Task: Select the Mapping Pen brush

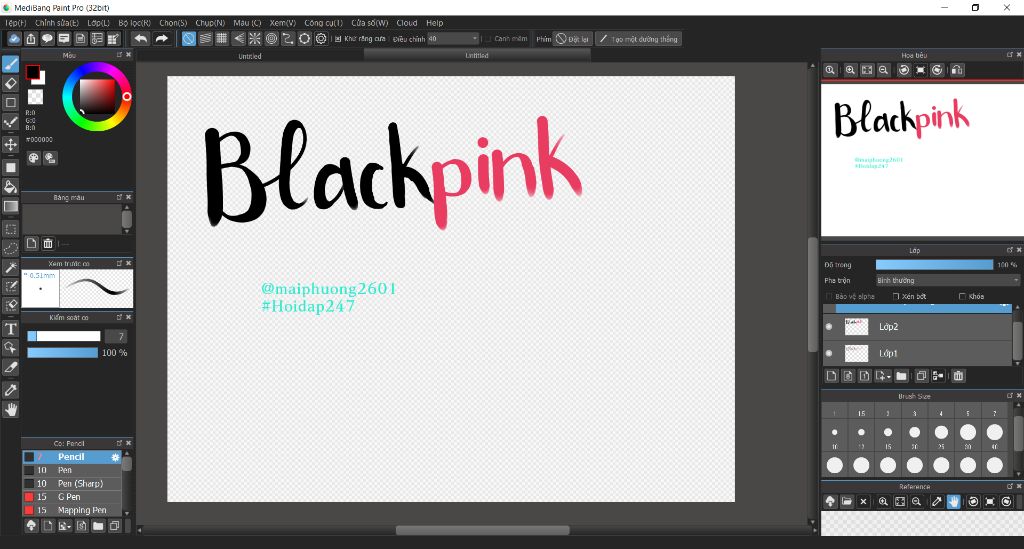Action: 72,510
